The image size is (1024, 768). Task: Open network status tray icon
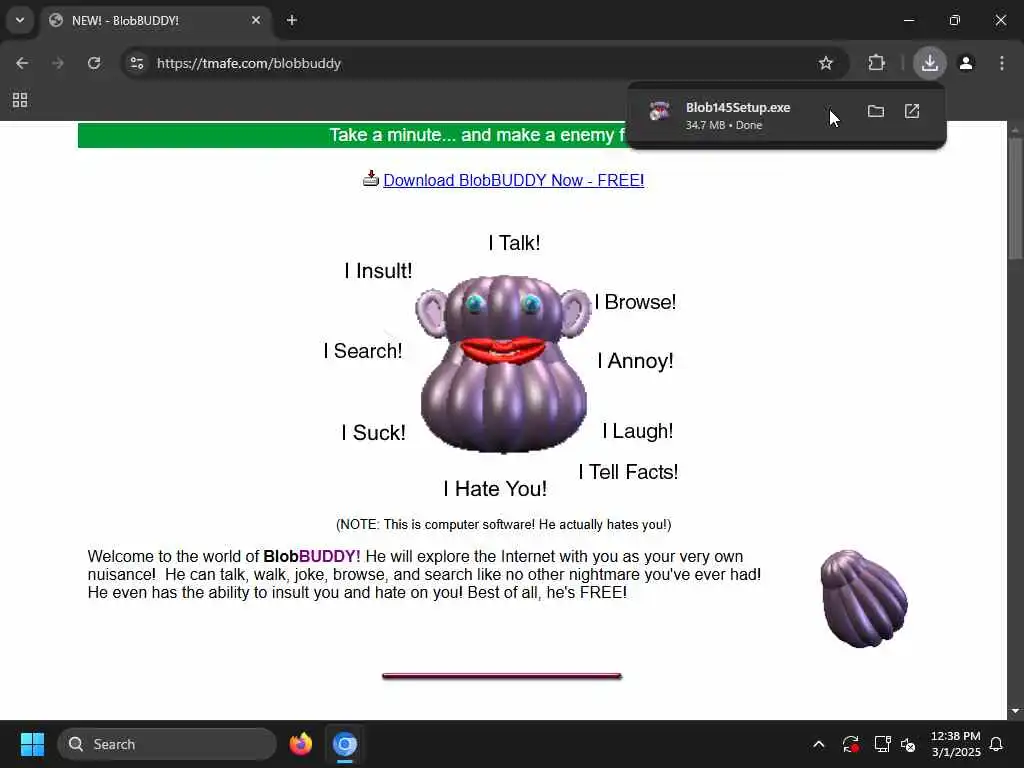(882, 744)
